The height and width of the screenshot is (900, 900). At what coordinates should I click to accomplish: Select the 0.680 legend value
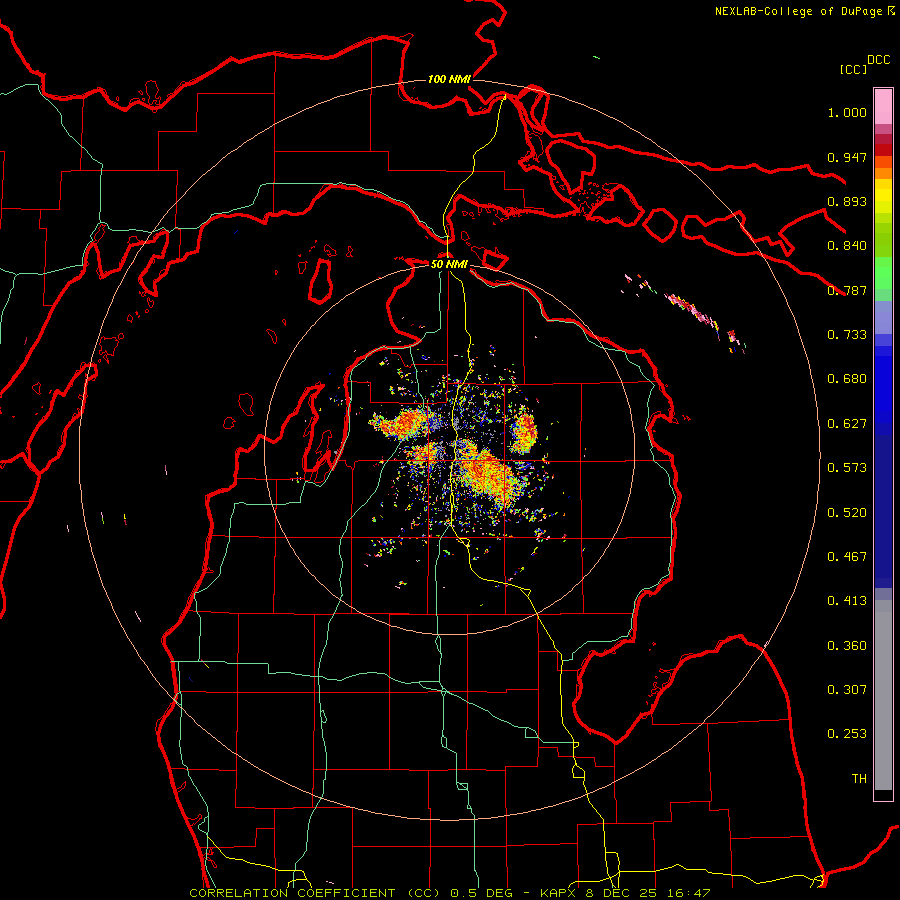tap(847, 379)
